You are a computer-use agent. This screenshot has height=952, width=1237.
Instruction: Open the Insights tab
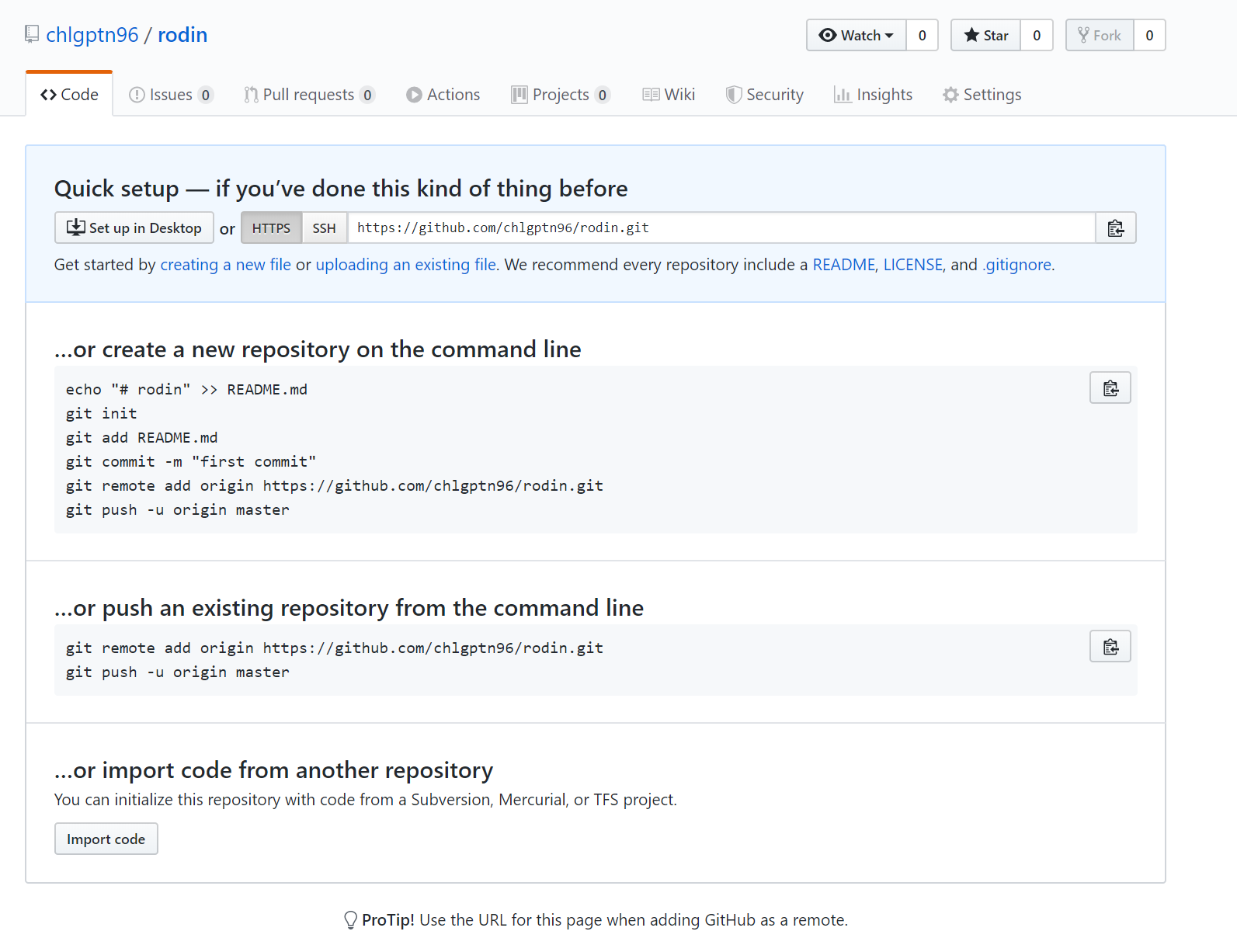(874, 95)
